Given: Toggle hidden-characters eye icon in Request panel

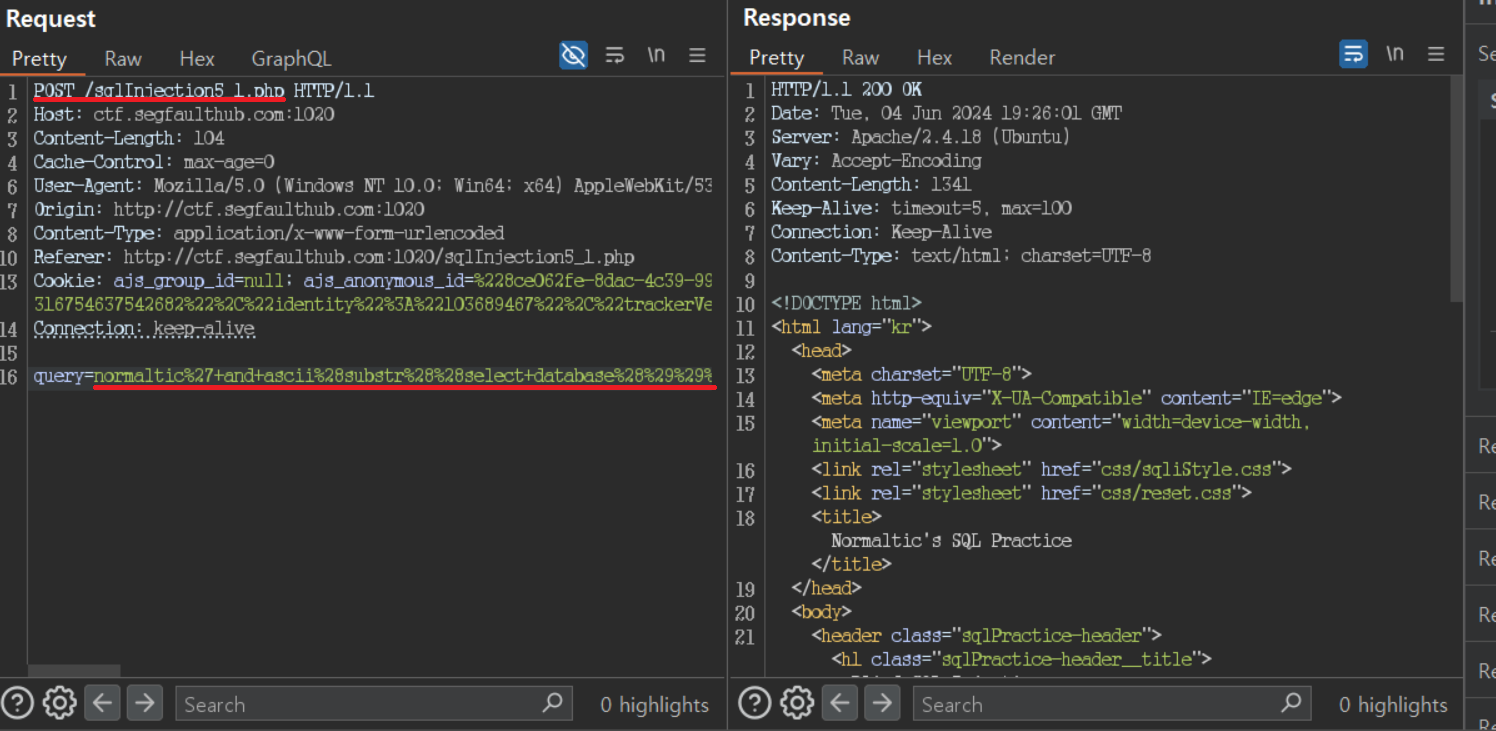Looking at the screenshot, I should point(573,55).
